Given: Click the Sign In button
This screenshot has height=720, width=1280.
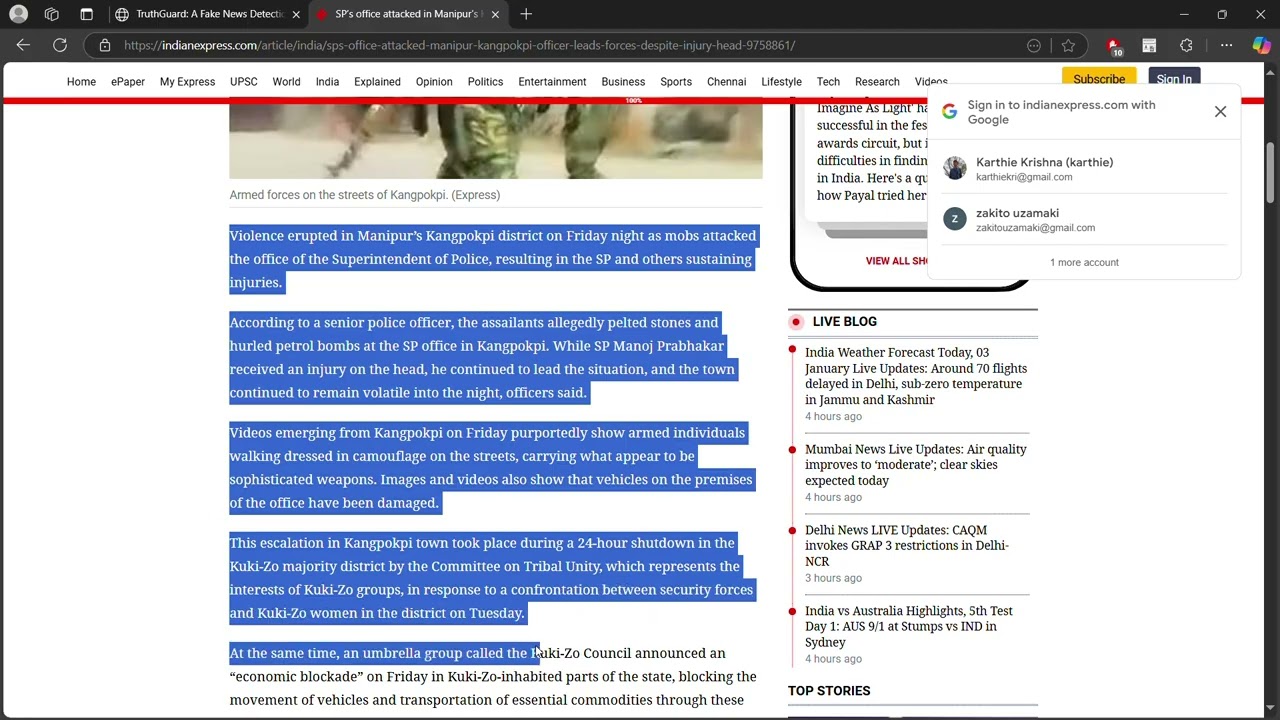Looking at the screenshot, I should coord(1174,79).
